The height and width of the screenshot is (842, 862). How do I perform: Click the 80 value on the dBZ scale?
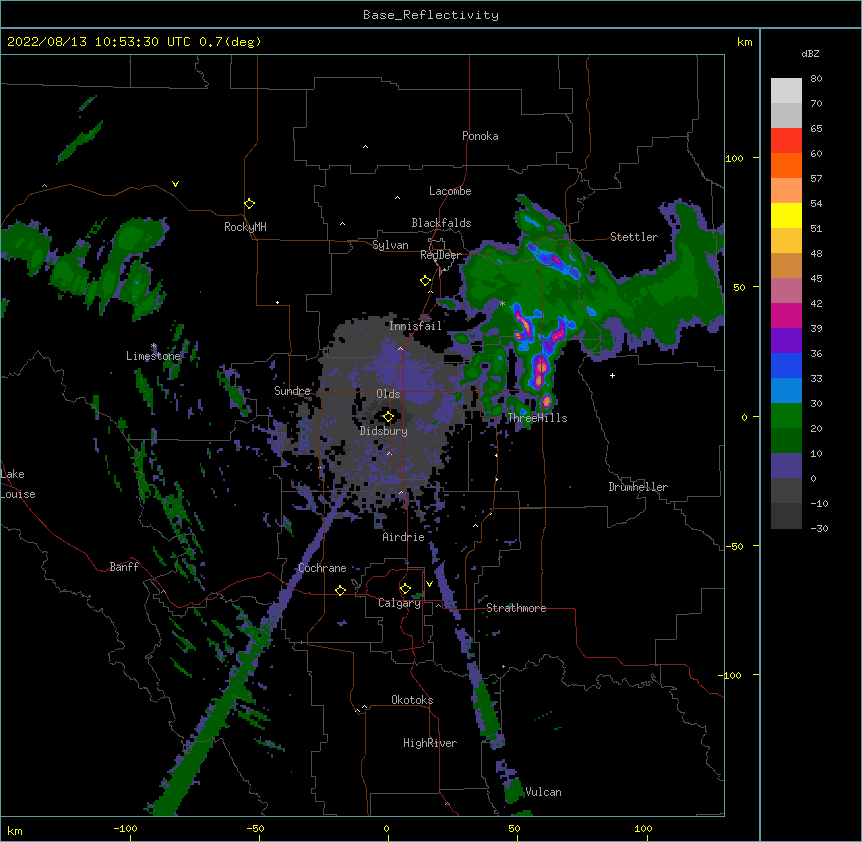point(816,79)
